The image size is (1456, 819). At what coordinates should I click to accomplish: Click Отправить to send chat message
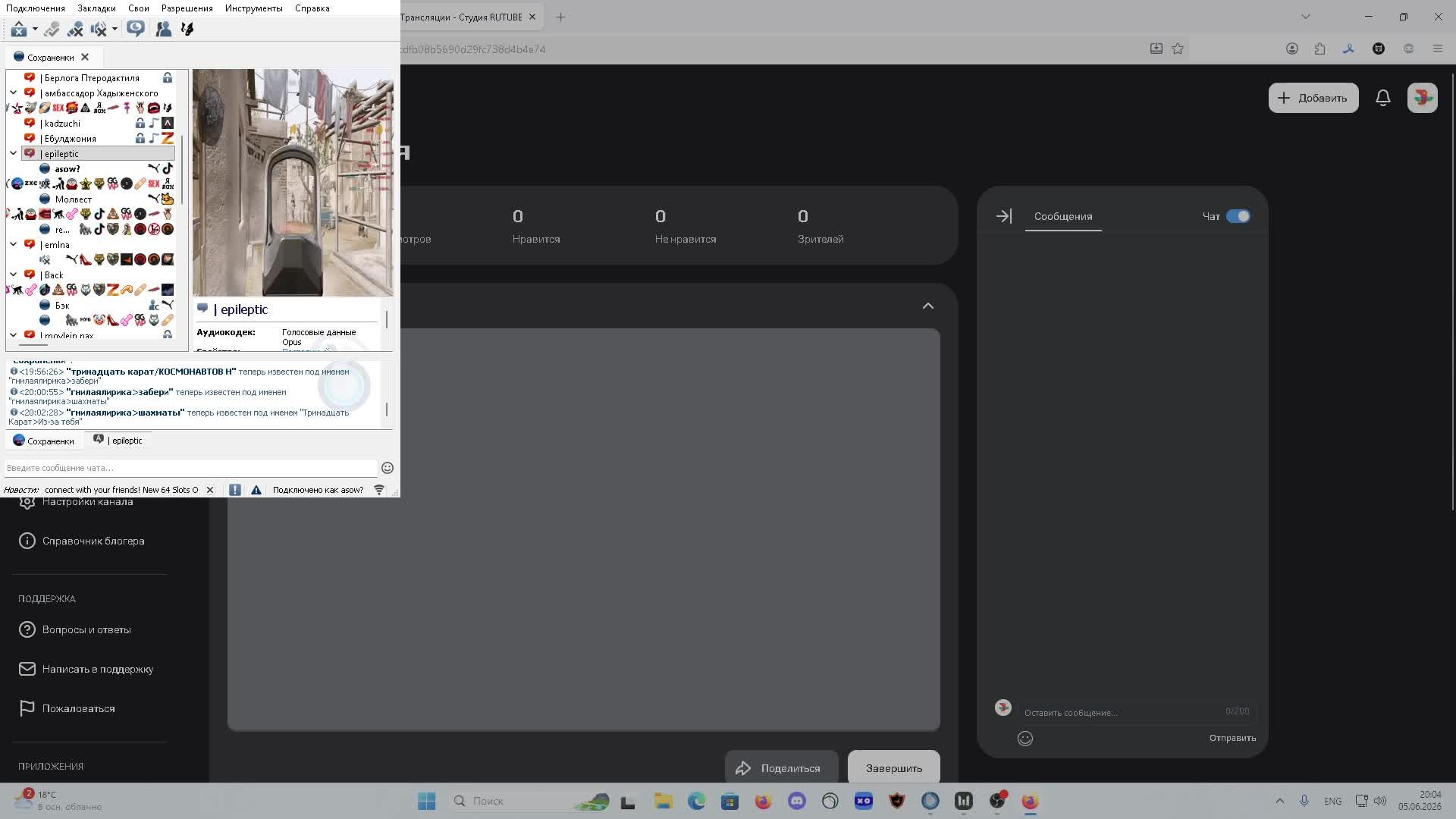point(1232,738)
